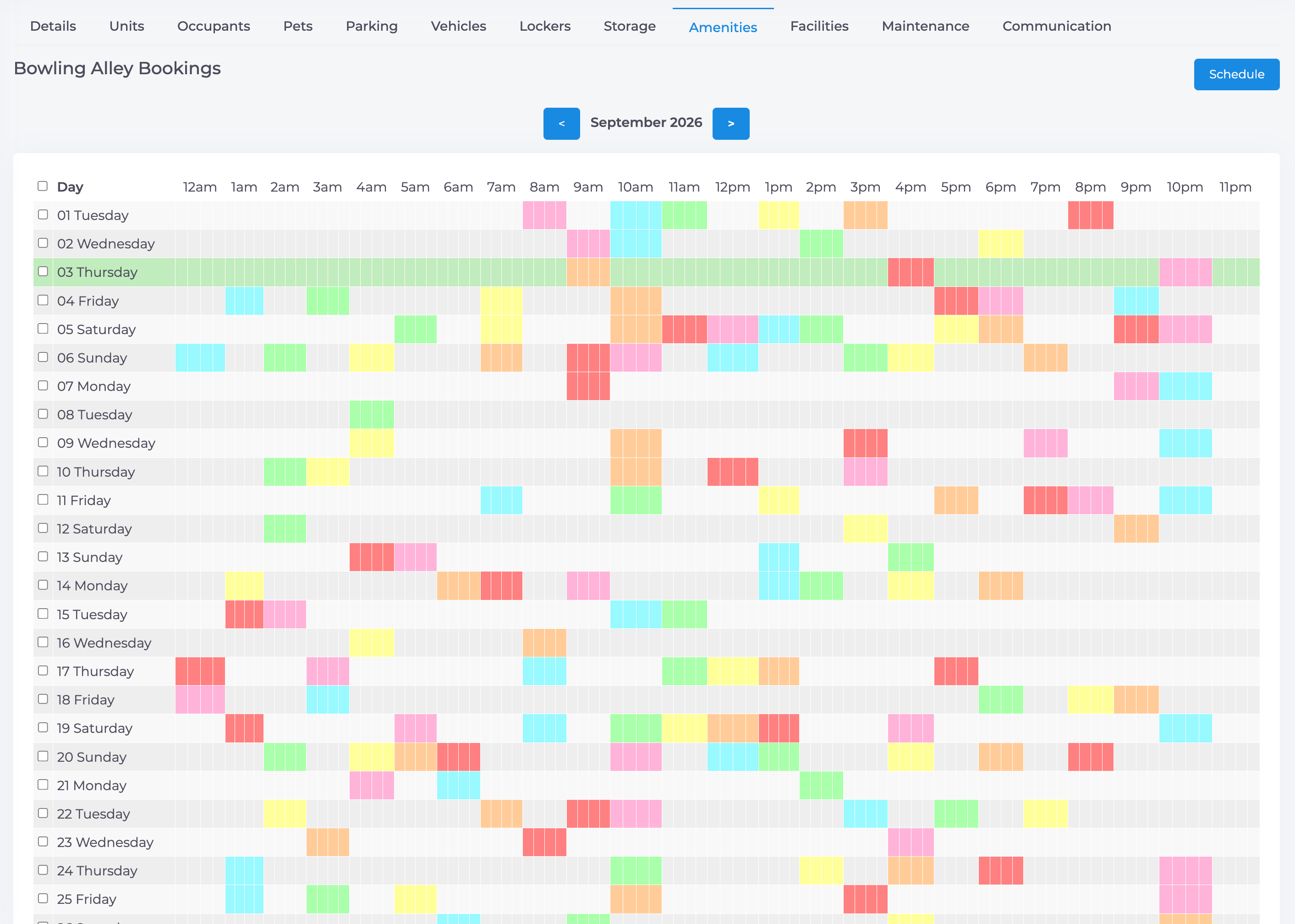Select the orange 9pm booking on 12 Saturday
This screenshot has width=1295, height=924.
click(1136, 528)
